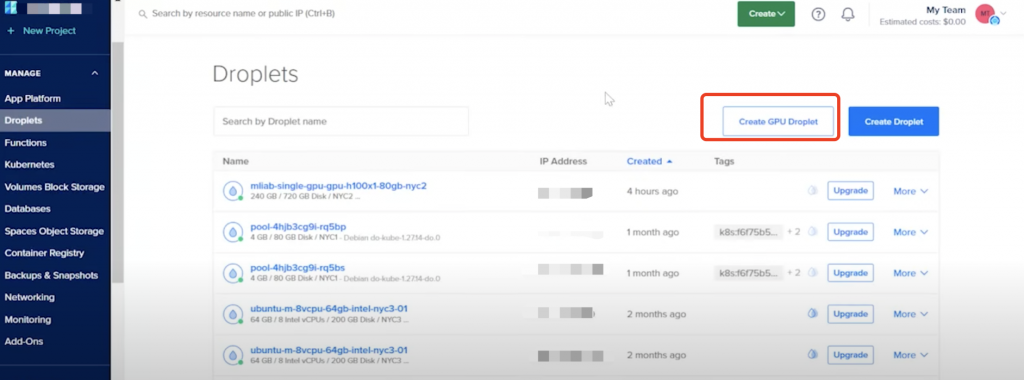Click the search magnifier icon in top bar
The height and width of the screenshot is (380, 1024).
143,14
